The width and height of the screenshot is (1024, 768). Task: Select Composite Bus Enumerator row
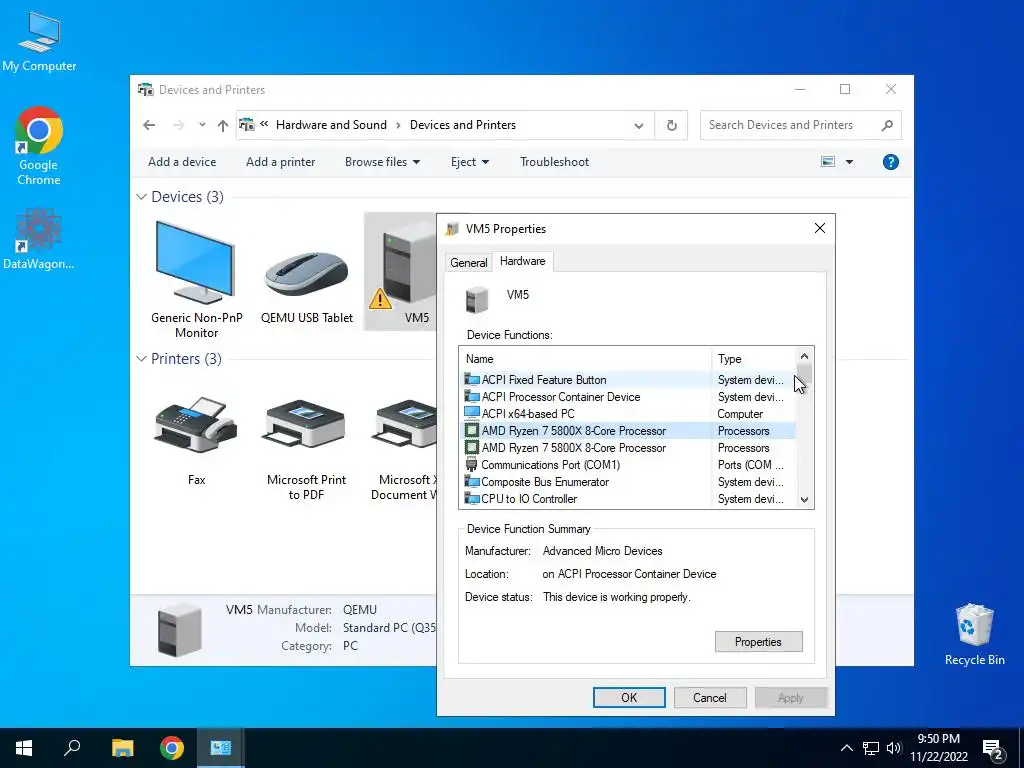pyautogui.click(x=628, y=481)
